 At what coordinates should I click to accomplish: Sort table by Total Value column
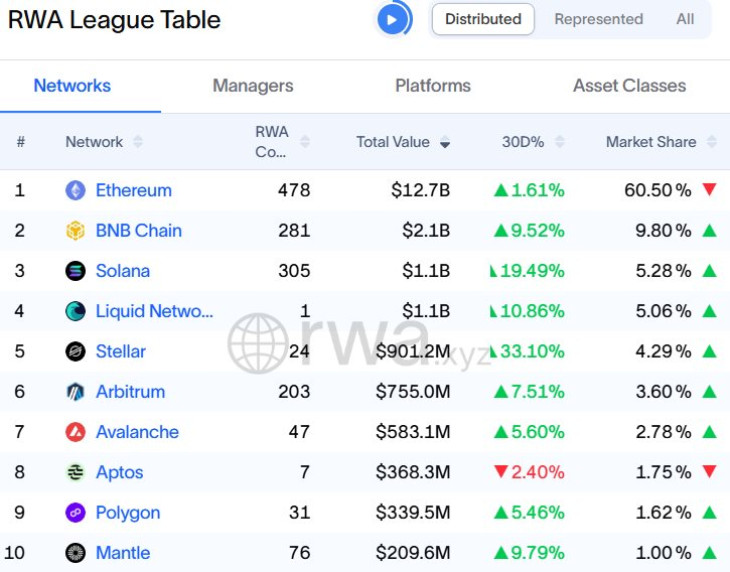(x=403, y=142)
